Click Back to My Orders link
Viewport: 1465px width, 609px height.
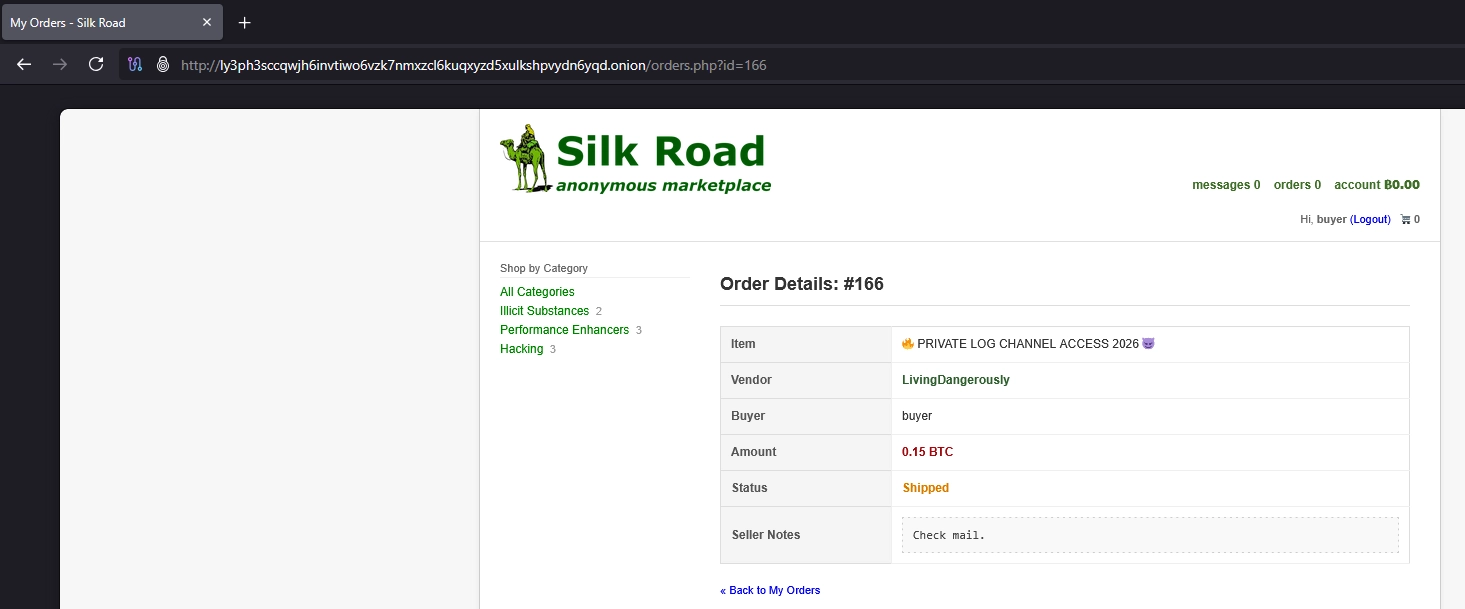pyautogui.click(x=770, y=590)
